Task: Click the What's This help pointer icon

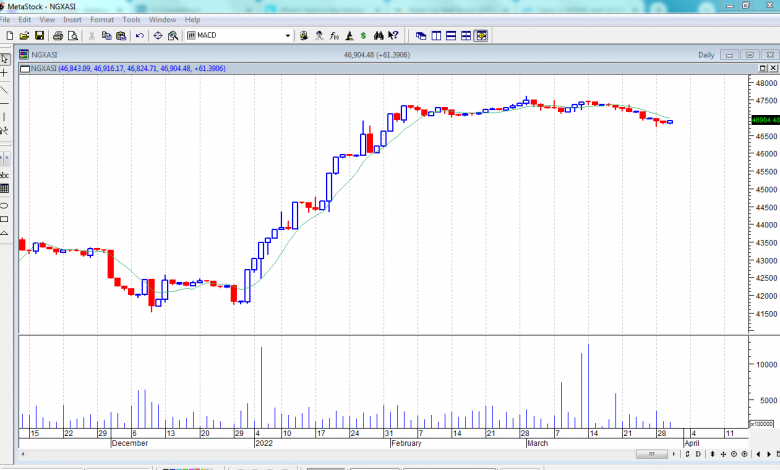Action: pos(393,35)
